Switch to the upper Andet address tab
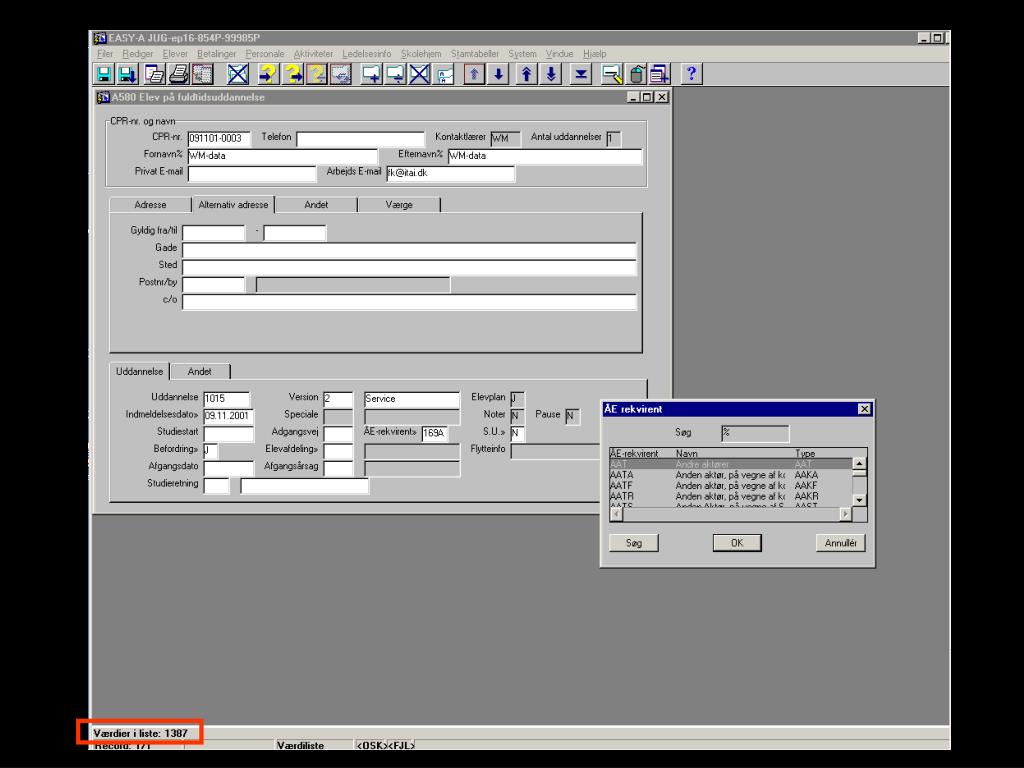 tap(316, 204)
